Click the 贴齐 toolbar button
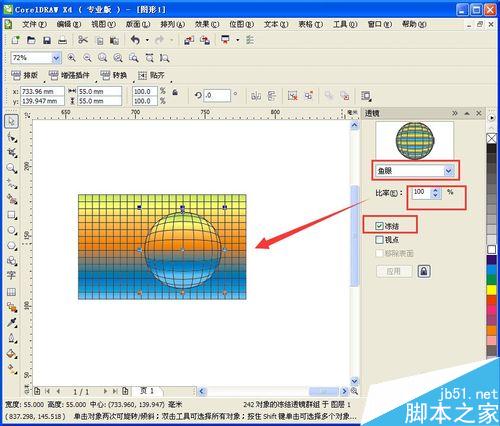The height and width of the screenshot is (426, 500). click(x=152, y=75)
